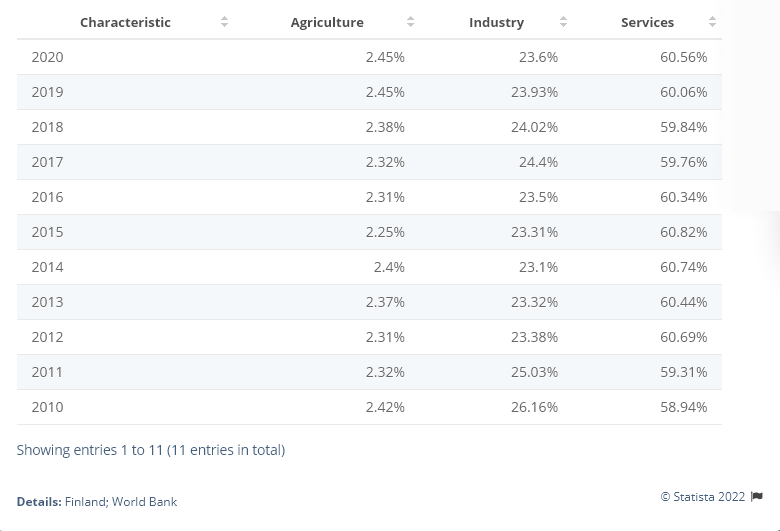The image size is (780, 531).
Task: Select the 2020 year cell
Action: coord(47,57)
